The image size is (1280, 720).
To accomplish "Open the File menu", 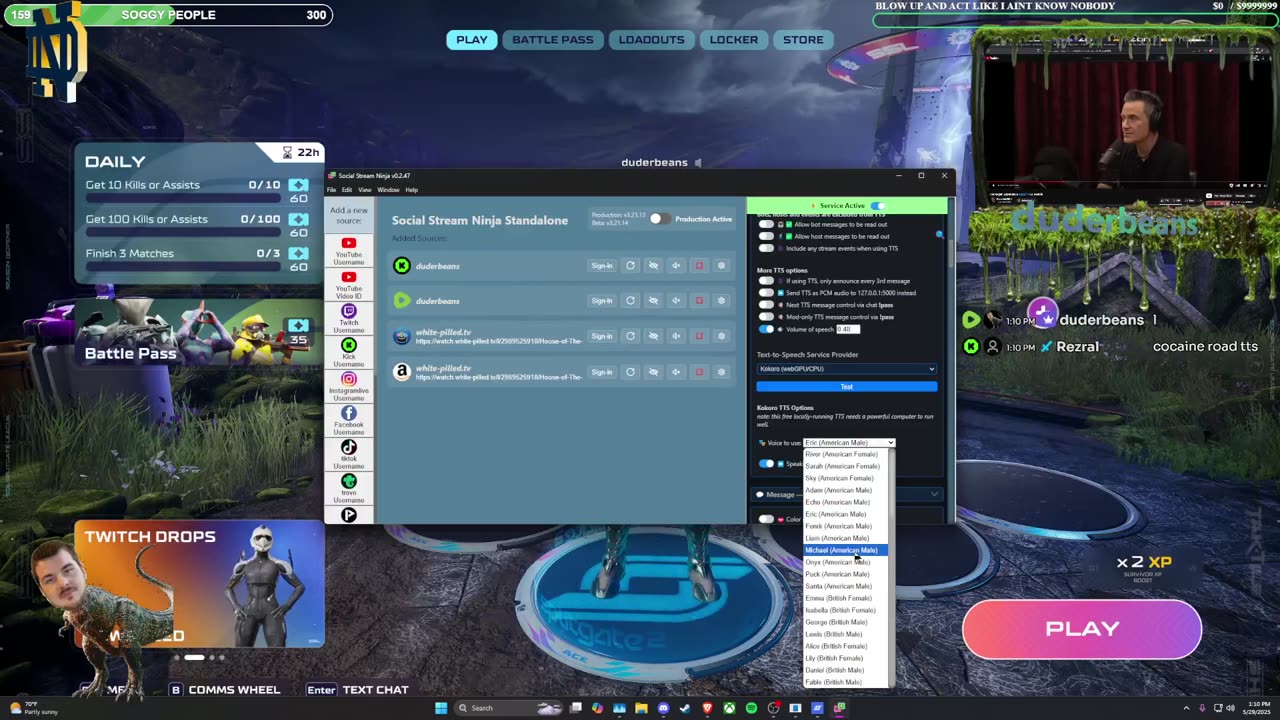I will tap(332, 190).
